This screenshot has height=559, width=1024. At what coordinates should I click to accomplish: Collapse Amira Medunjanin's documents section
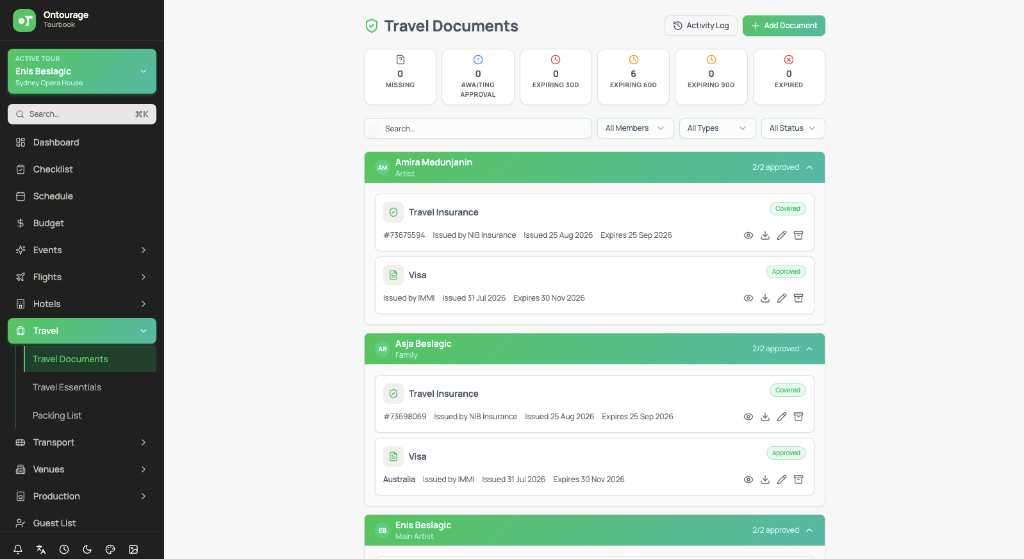pyautogui.click(x=809, y=167)
